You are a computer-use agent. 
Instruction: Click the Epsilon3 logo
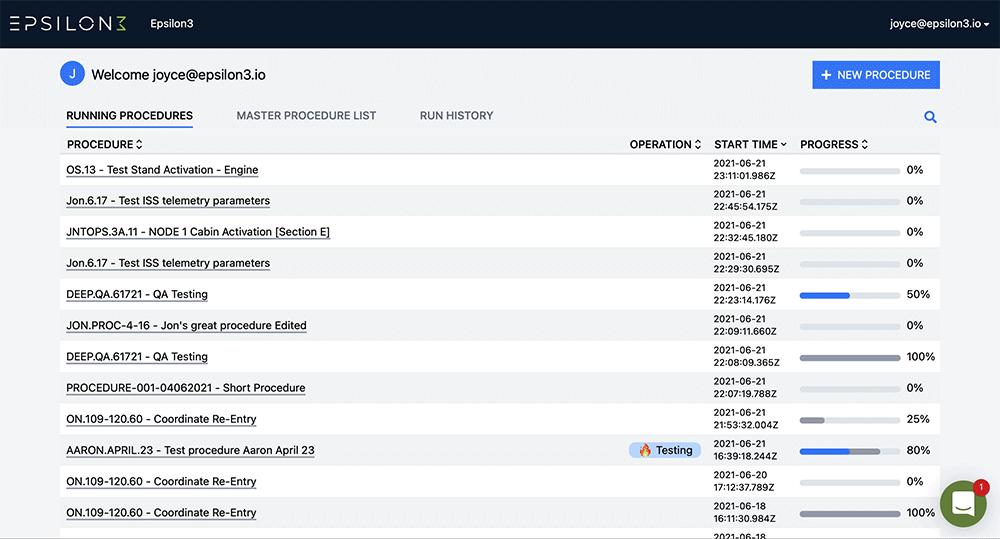point(68,24)
